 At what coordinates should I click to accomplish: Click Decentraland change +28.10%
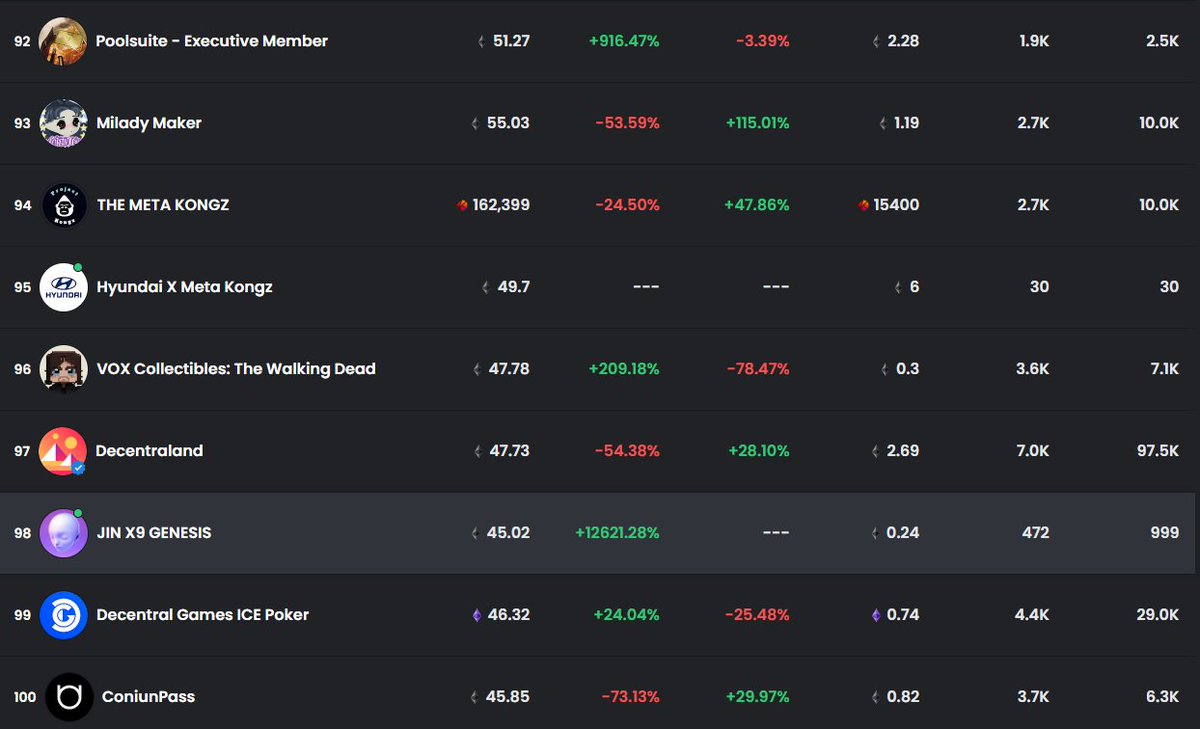coord(757,451)
